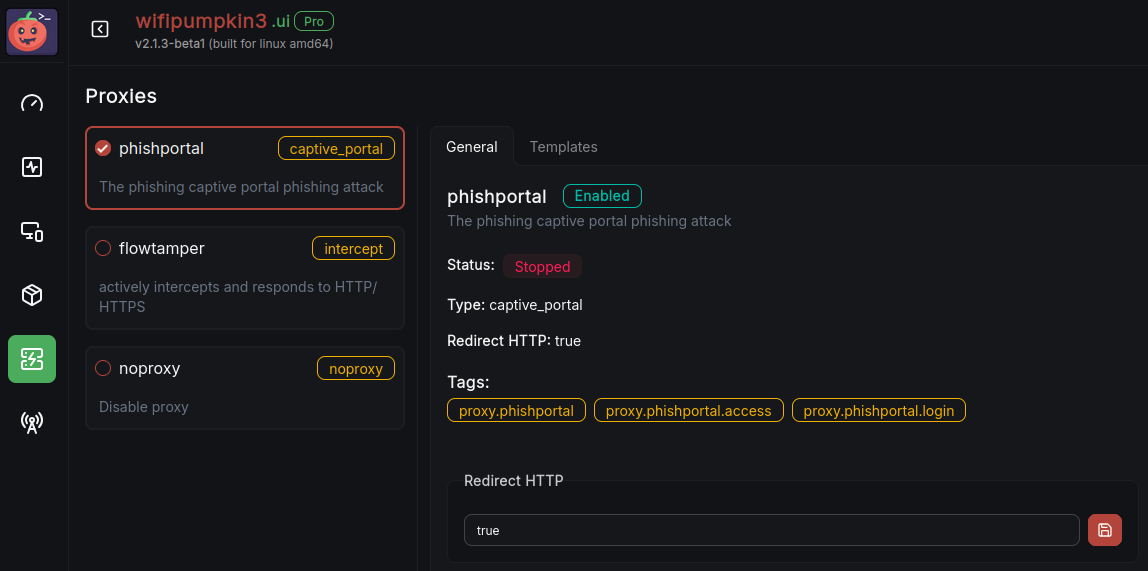Click the proxy.phishportal tag
Screen dimensions: 1148x571
516,410
